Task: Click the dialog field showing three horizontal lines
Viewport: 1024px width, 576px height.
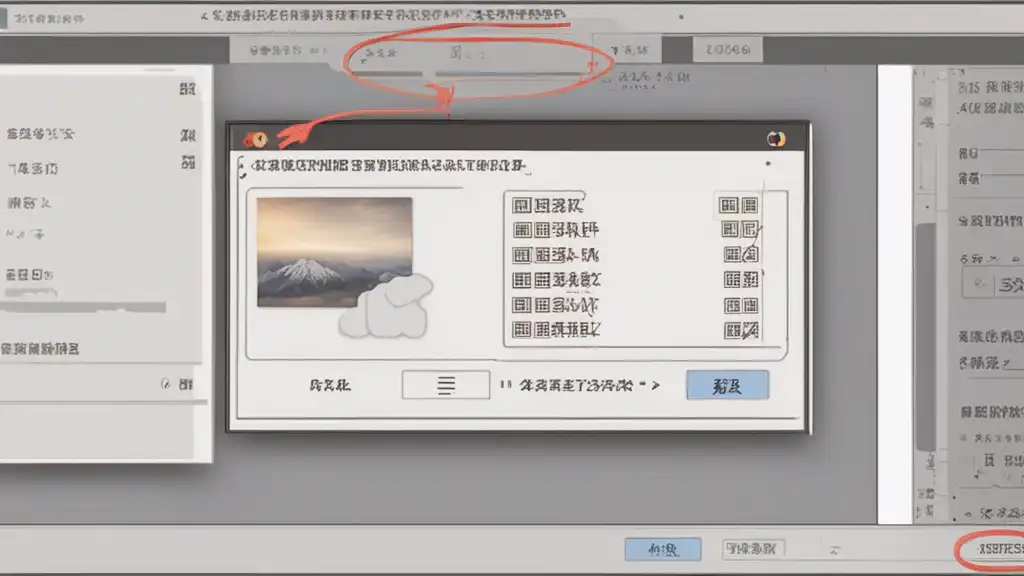Action: click(x=446, y=385)
